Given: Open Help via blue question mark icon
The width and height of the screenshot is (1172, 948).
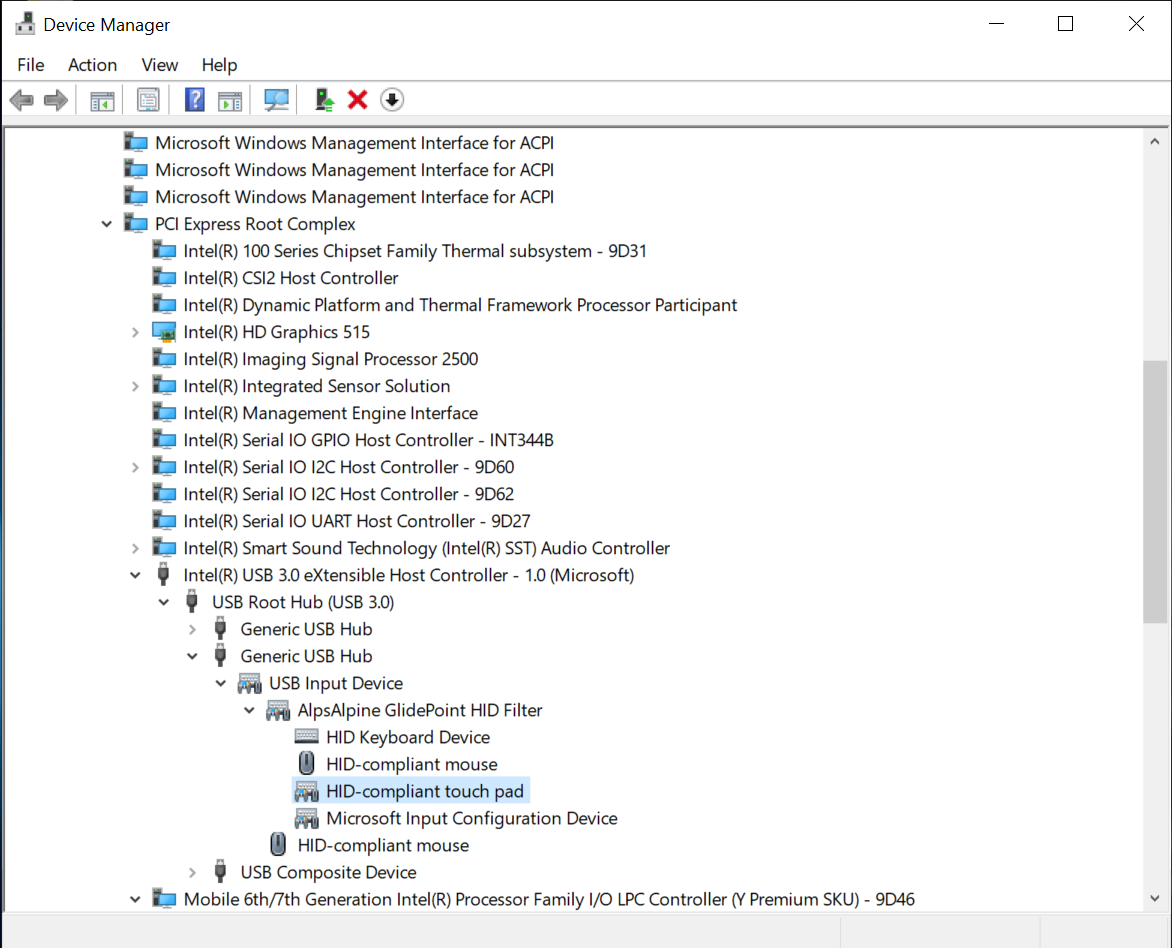Looking at the screenshot, I should coord(195,100).
